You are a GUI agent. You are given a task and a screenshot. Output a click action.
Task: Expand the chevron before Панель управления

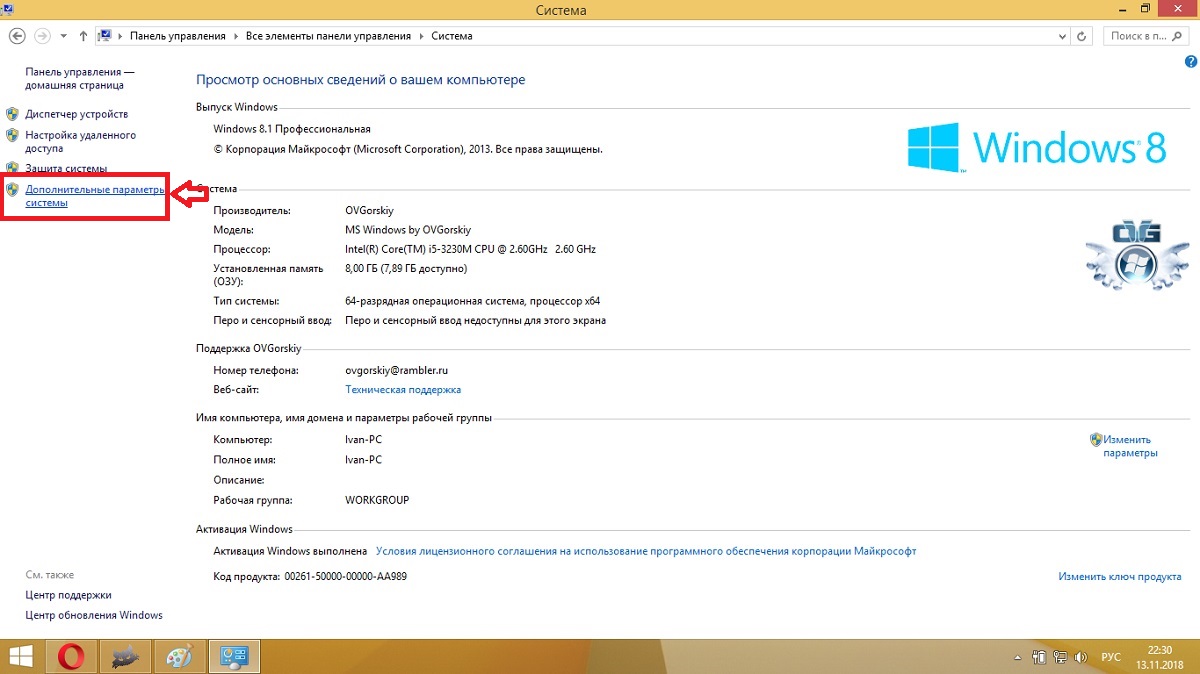(120, 36)
